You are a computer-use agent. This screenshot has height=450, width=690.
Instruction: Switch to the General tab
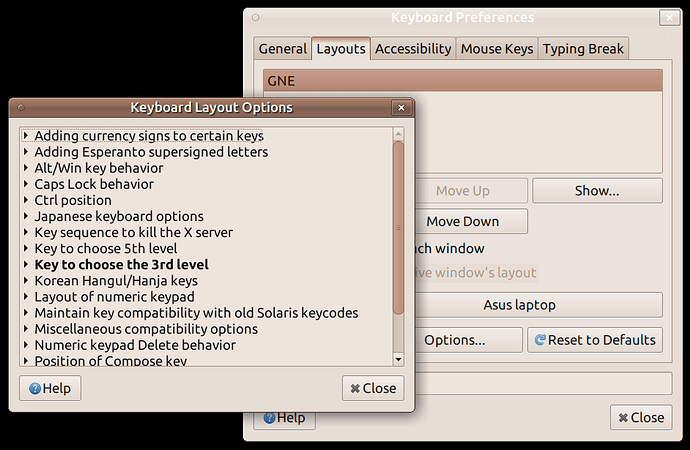click(283, 48)
